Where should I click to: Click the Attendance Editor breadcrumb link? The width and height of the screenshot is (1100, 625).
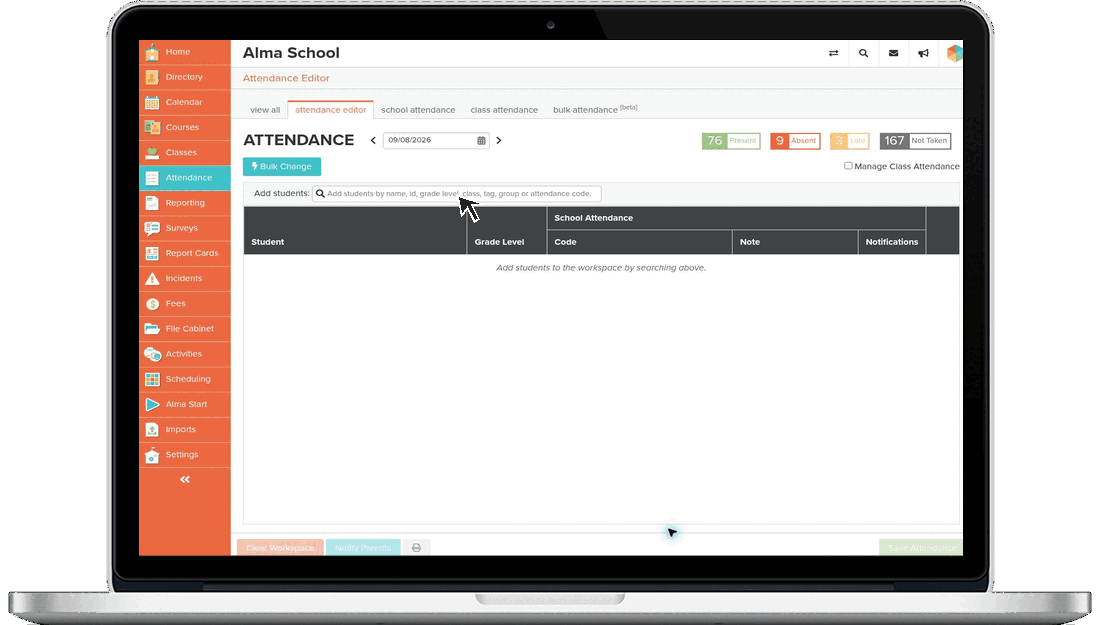286,79
